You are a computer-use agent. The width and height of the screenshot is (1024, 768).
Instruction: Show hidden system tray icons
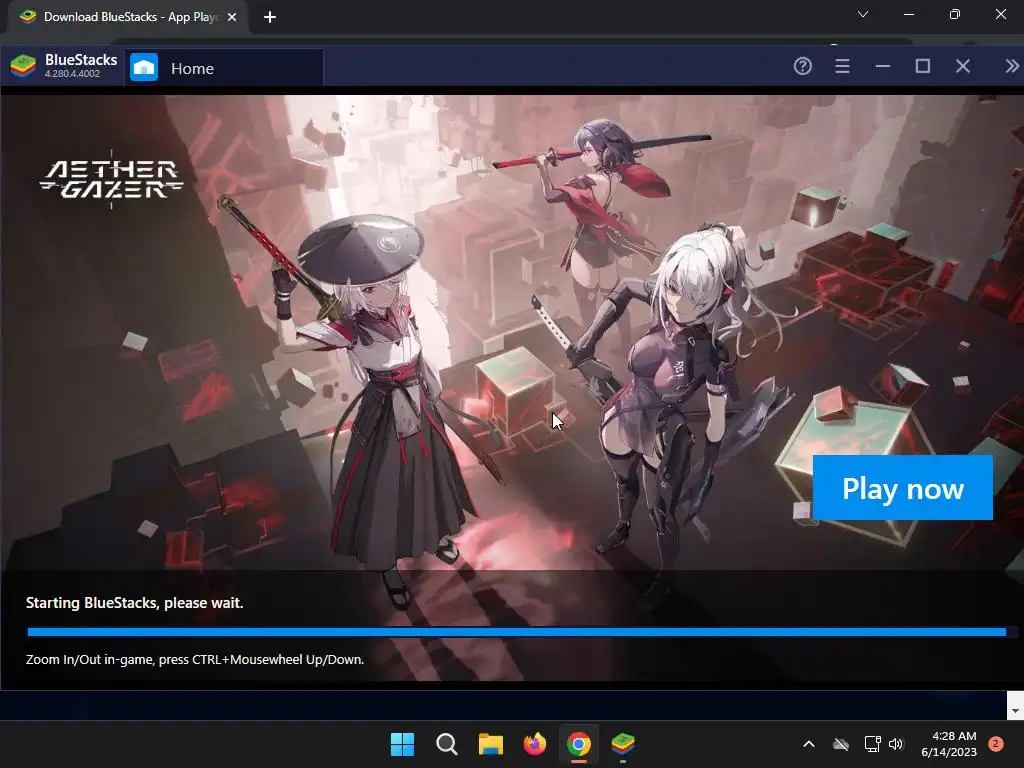tap(808, 744)
